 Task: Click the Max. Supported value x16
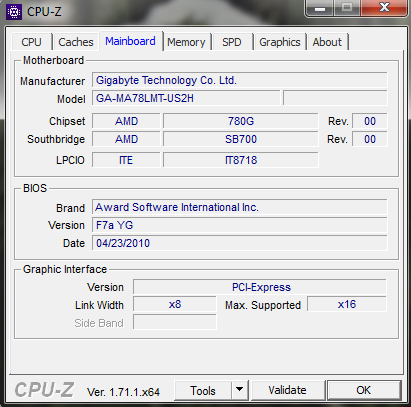(x=347, y=305)
